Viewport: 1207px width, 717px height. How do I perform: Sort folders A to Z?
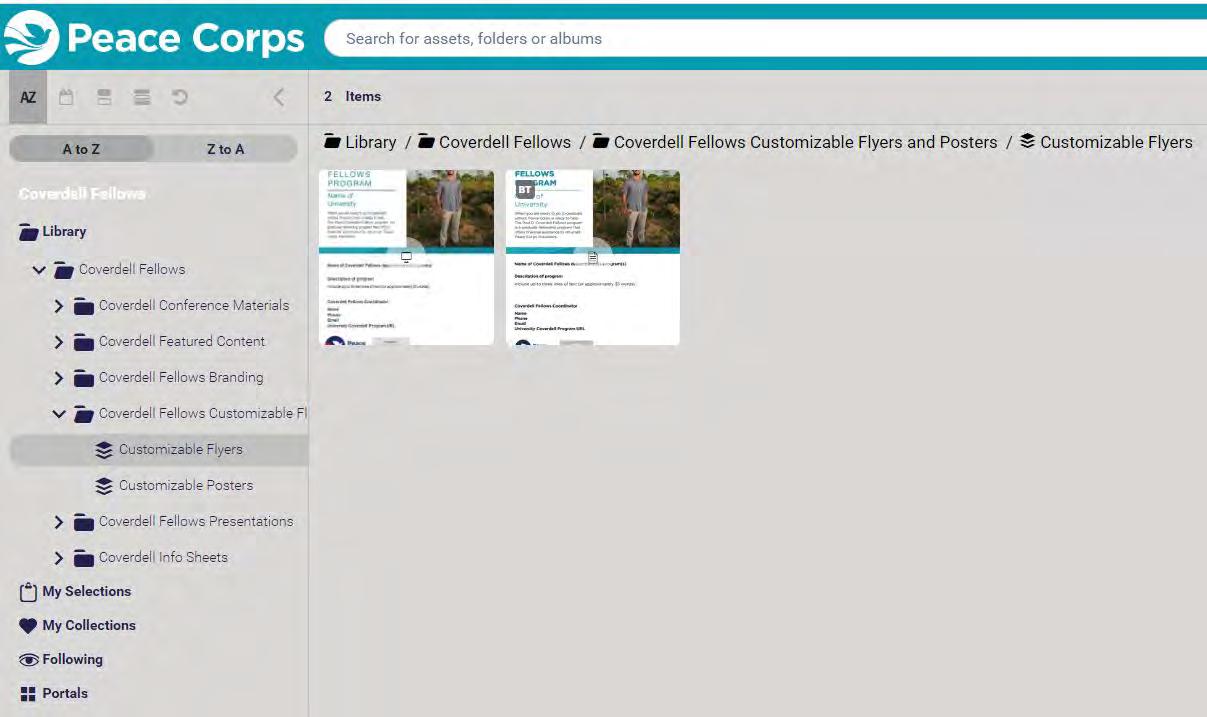click(81, 149)
